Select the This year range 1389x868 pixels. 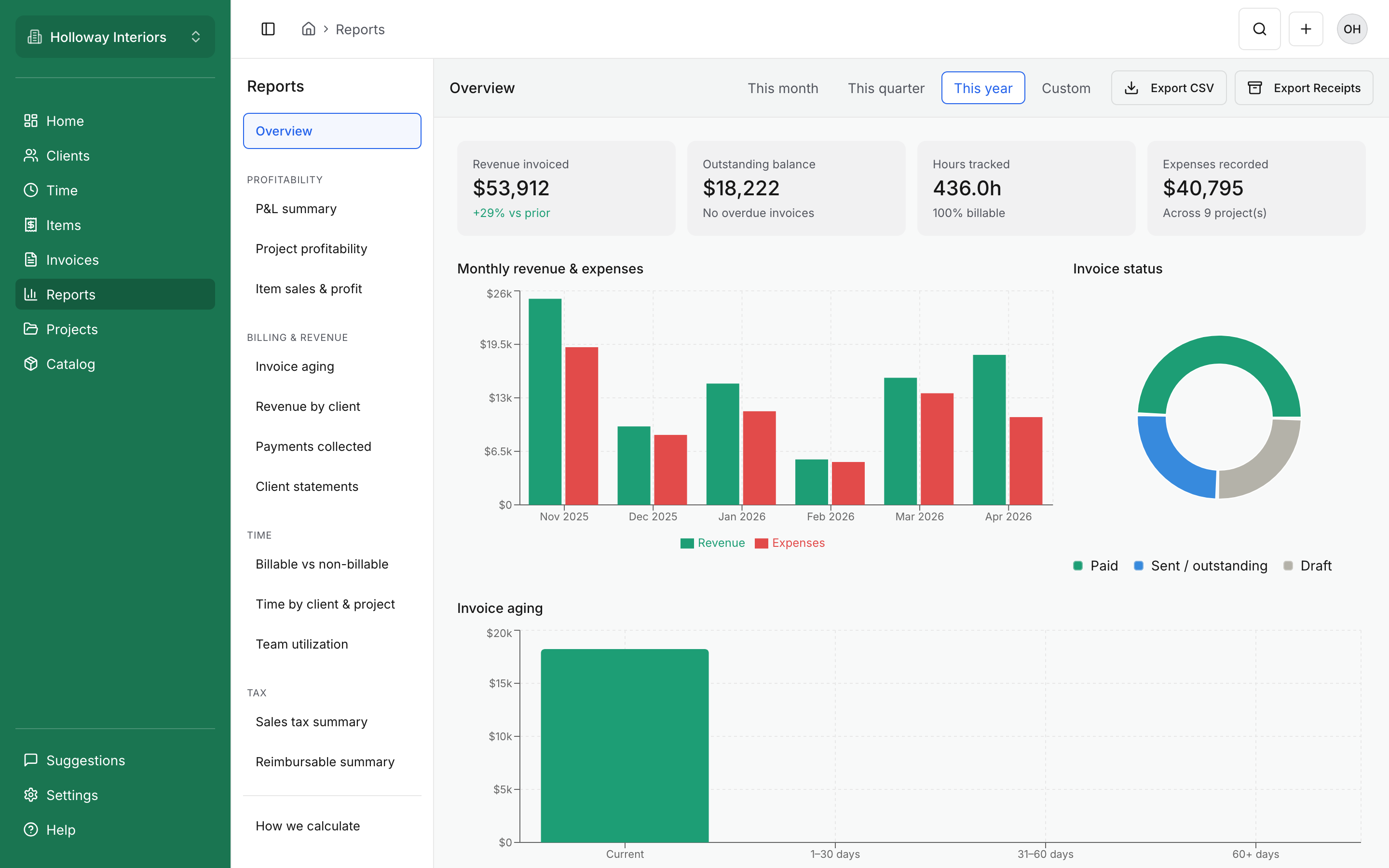(983, 88)
